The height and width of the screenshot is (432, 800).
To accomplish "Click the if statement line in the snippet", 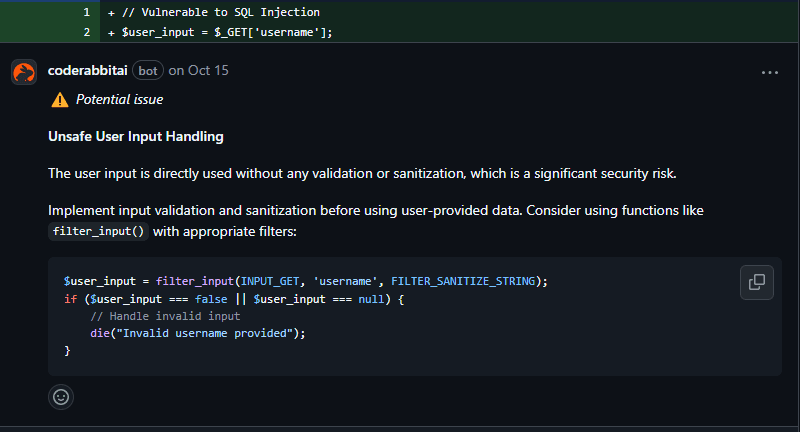I will point(232,299).
